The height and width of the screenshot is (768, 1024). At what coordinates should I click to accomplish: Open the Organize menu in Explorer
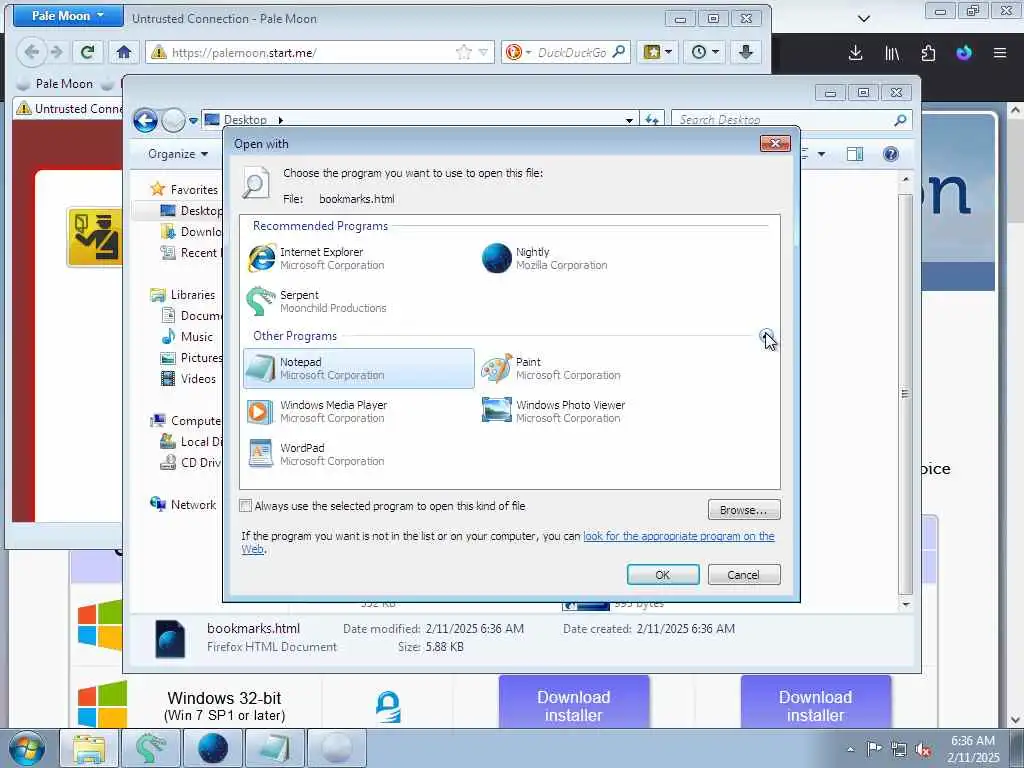pyautogui.click(x=178, y=154)
